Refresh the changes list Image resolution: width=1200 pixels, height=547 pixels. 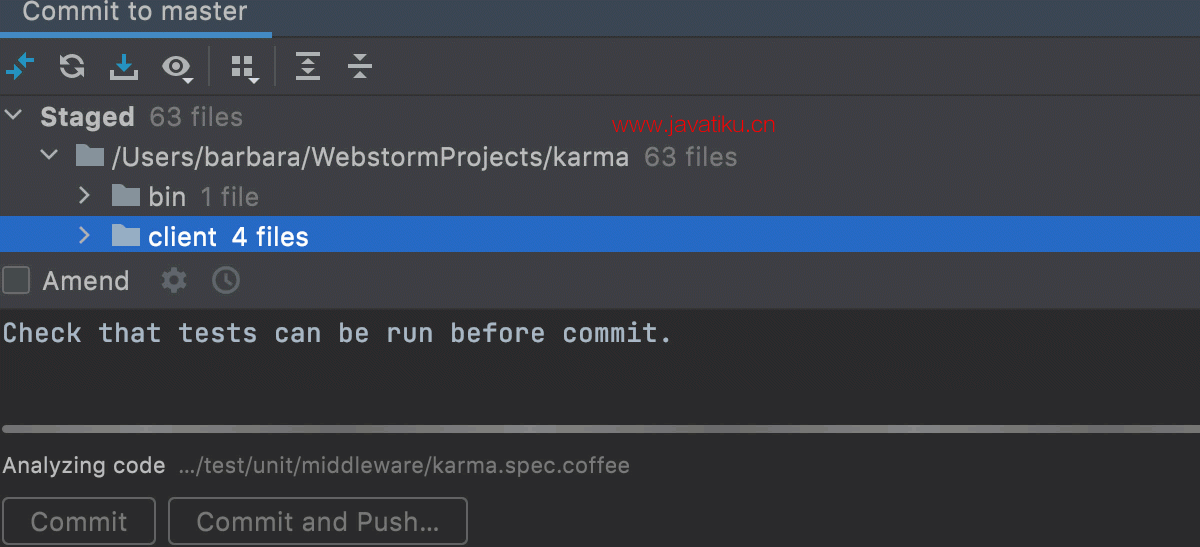(x=72, y=67)
